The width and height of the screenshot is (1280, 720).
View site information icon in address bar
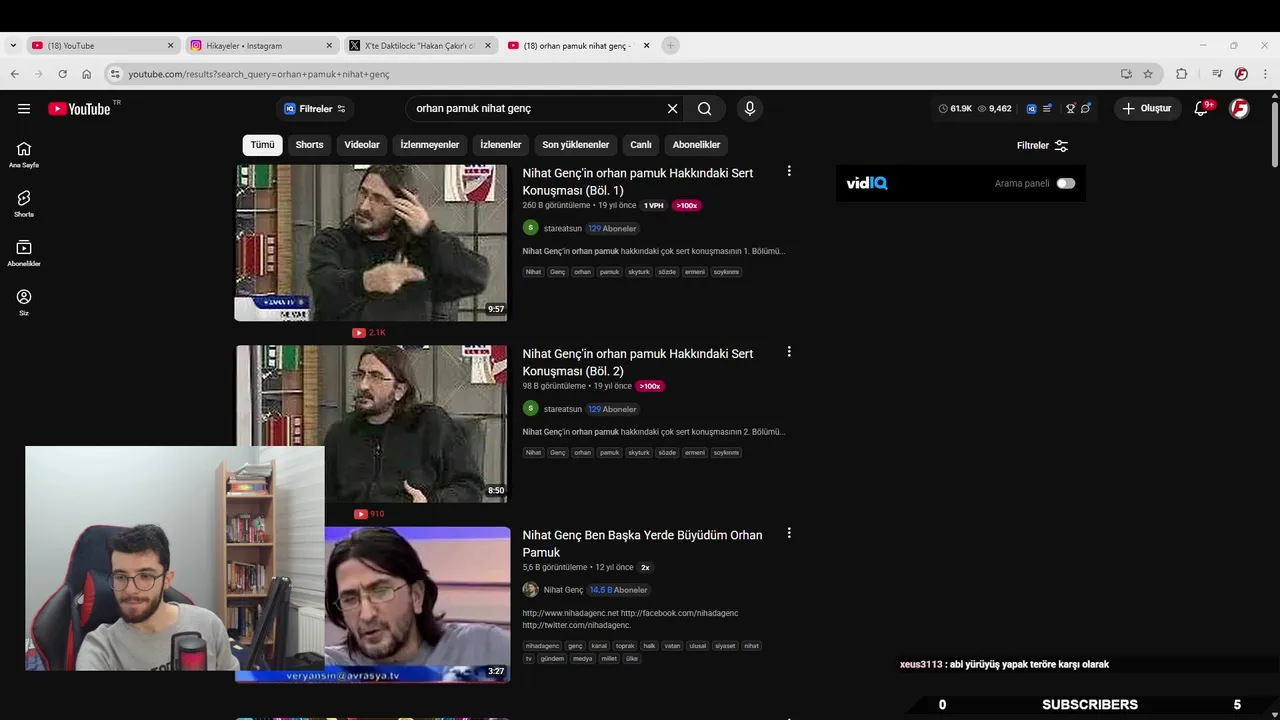[115, 74]
